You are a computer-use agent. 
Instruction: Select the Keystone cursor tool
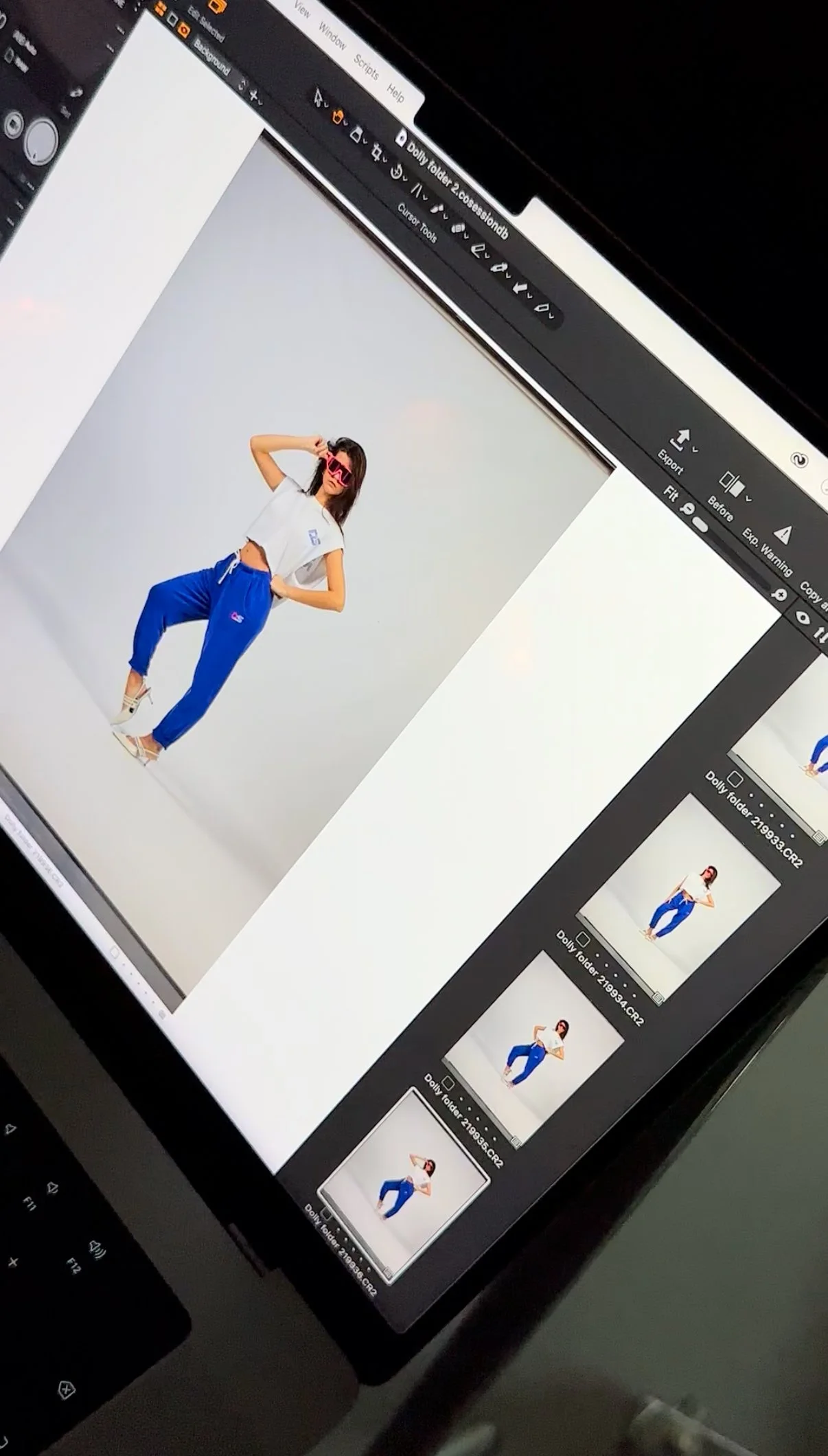(x=417, y=190)
